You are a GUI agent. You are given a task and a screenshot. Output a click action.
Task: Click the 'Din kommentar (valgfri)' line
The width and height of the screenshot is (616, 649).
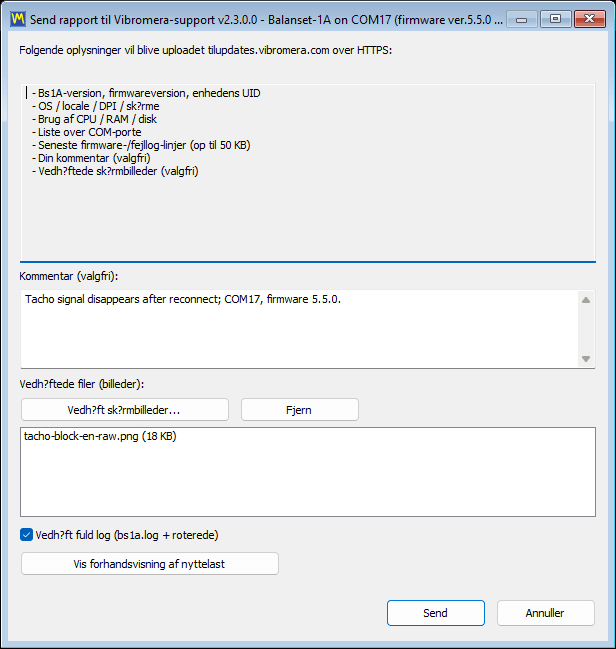coord(91,158)
